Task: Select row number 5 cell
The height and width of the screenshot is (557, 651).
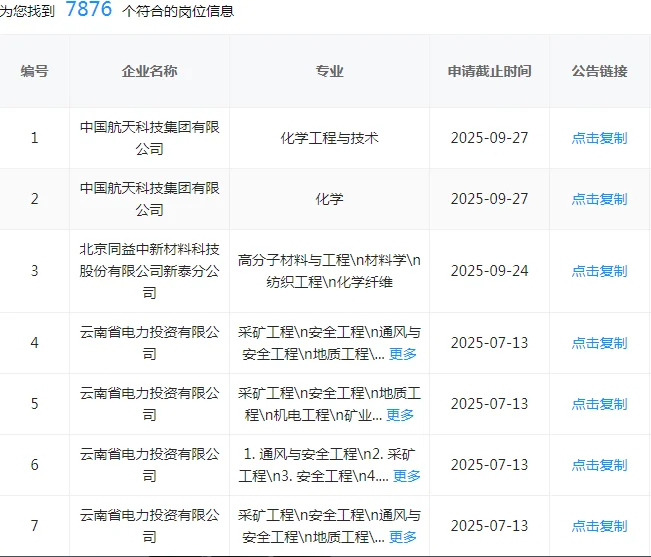Action: 34,404
